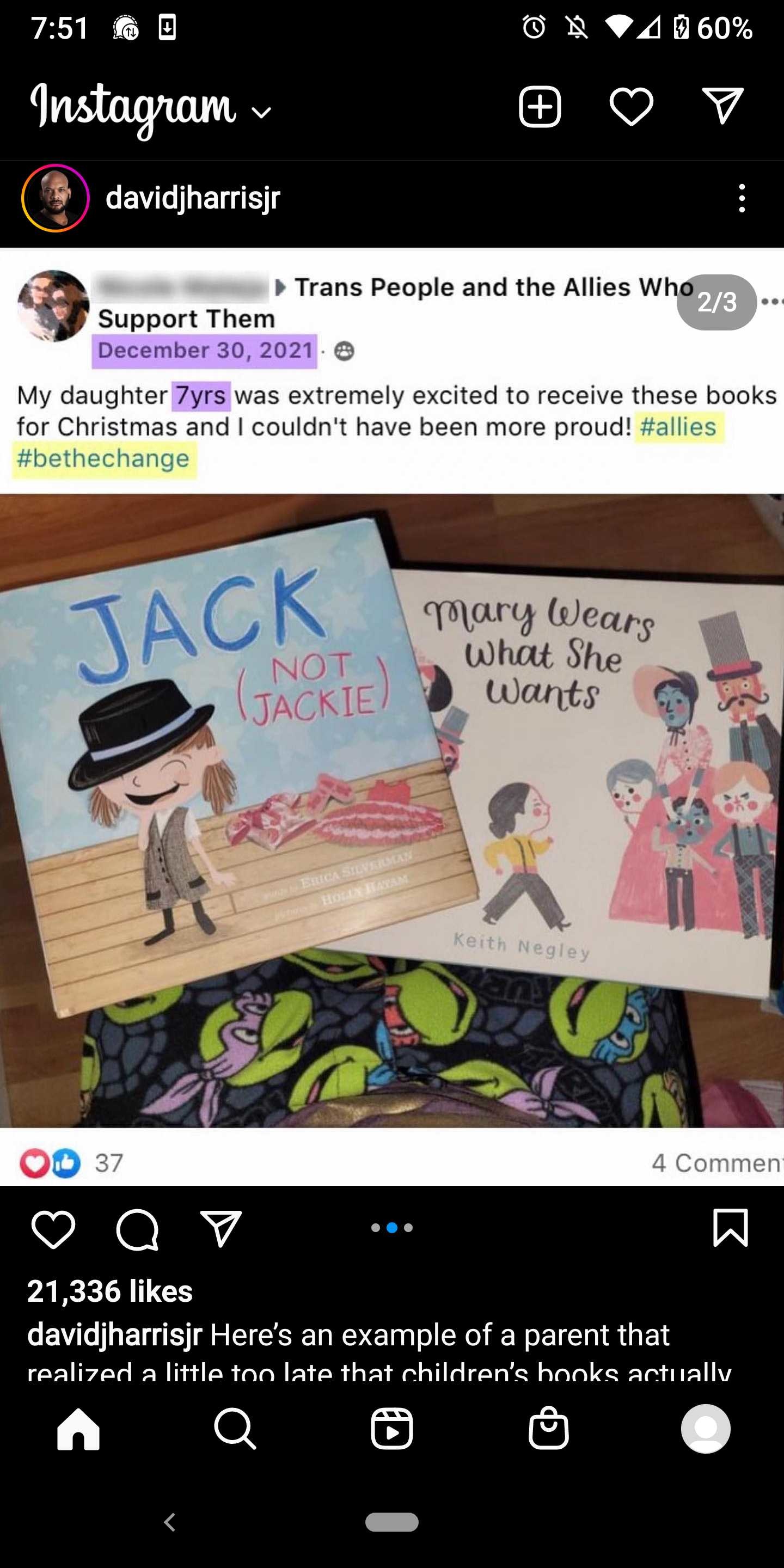Open davidjharrisjr username in post header

coord(193,198)
